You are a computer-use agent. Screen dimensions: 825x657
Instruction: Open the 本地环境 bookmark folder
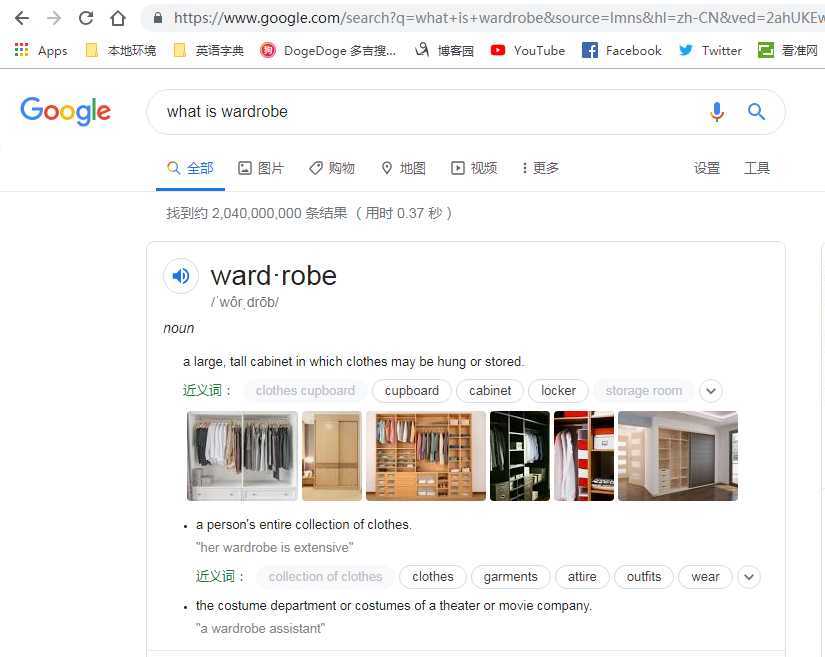point(120,50)
